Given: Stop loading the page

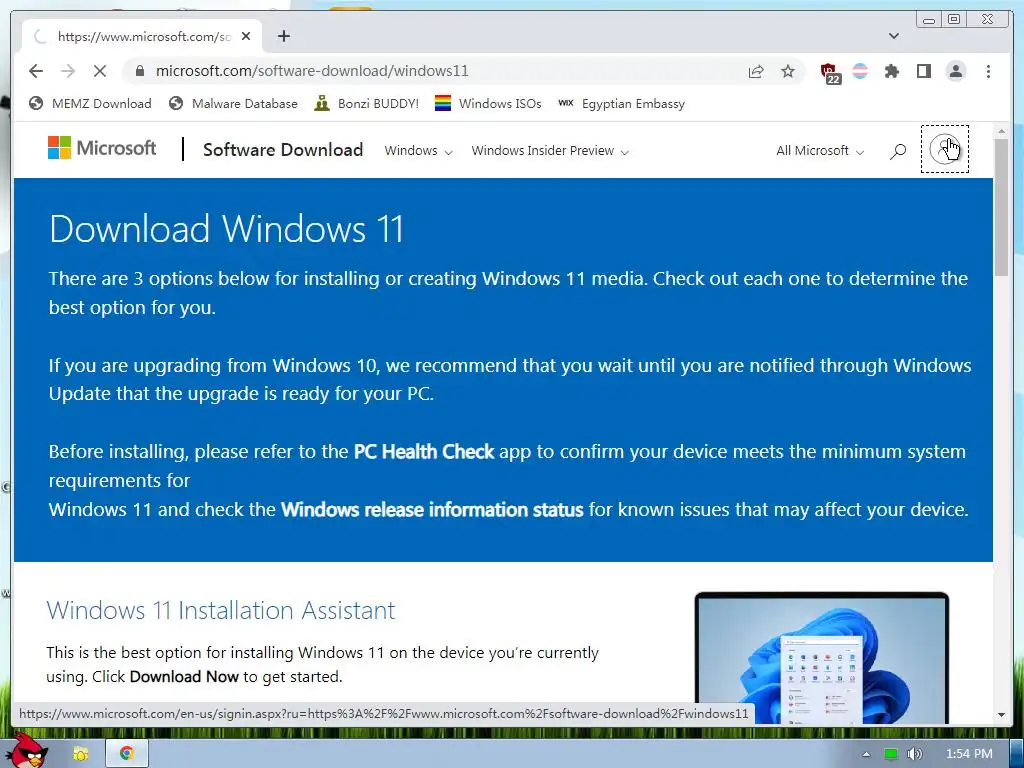Looking at the screenshot, I should pyautogui.click(x=100, y=71).
